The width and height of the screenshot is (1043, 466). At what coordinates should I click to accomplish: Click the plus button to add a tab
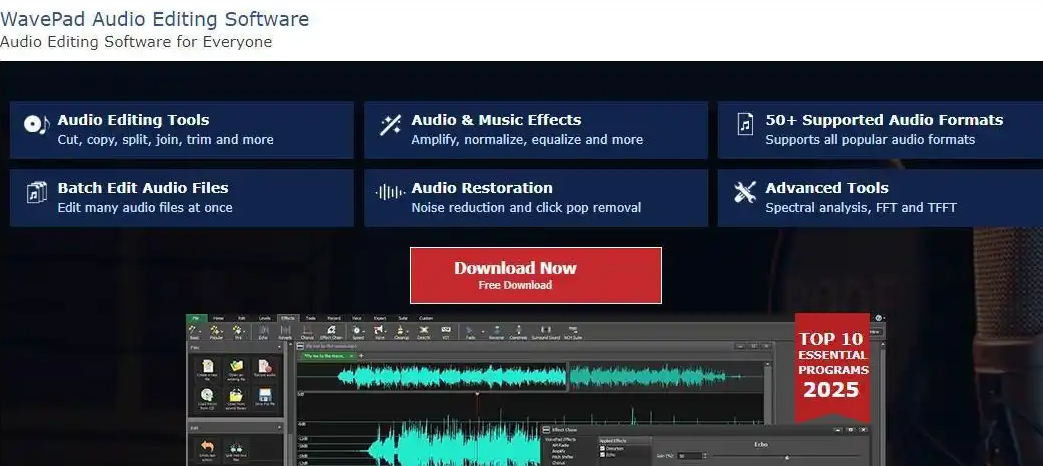pos(361,356)
